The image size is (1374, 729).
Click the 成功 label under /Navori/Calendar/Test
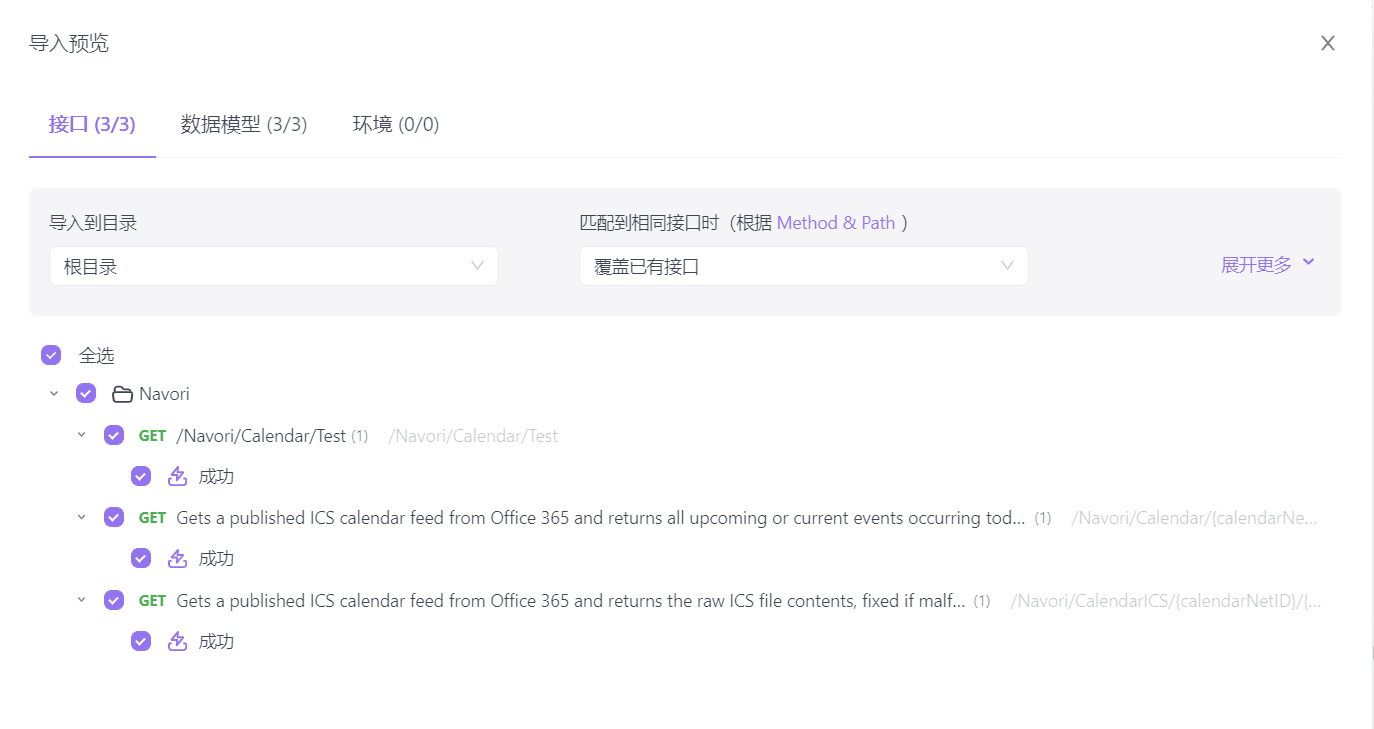(216, 477)
